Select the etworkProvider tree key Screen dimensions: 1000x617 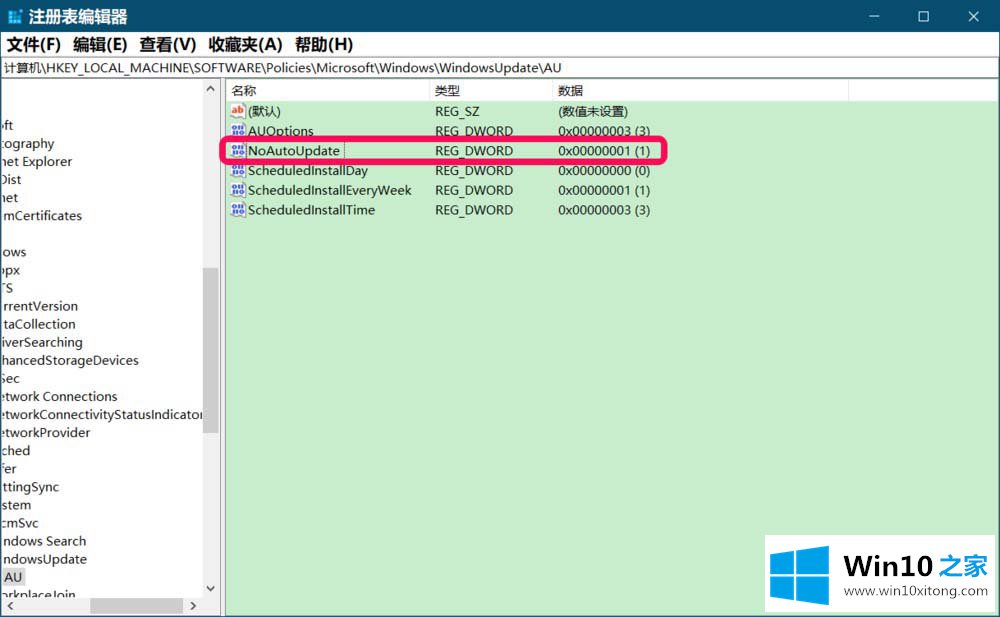coord(45,433)
